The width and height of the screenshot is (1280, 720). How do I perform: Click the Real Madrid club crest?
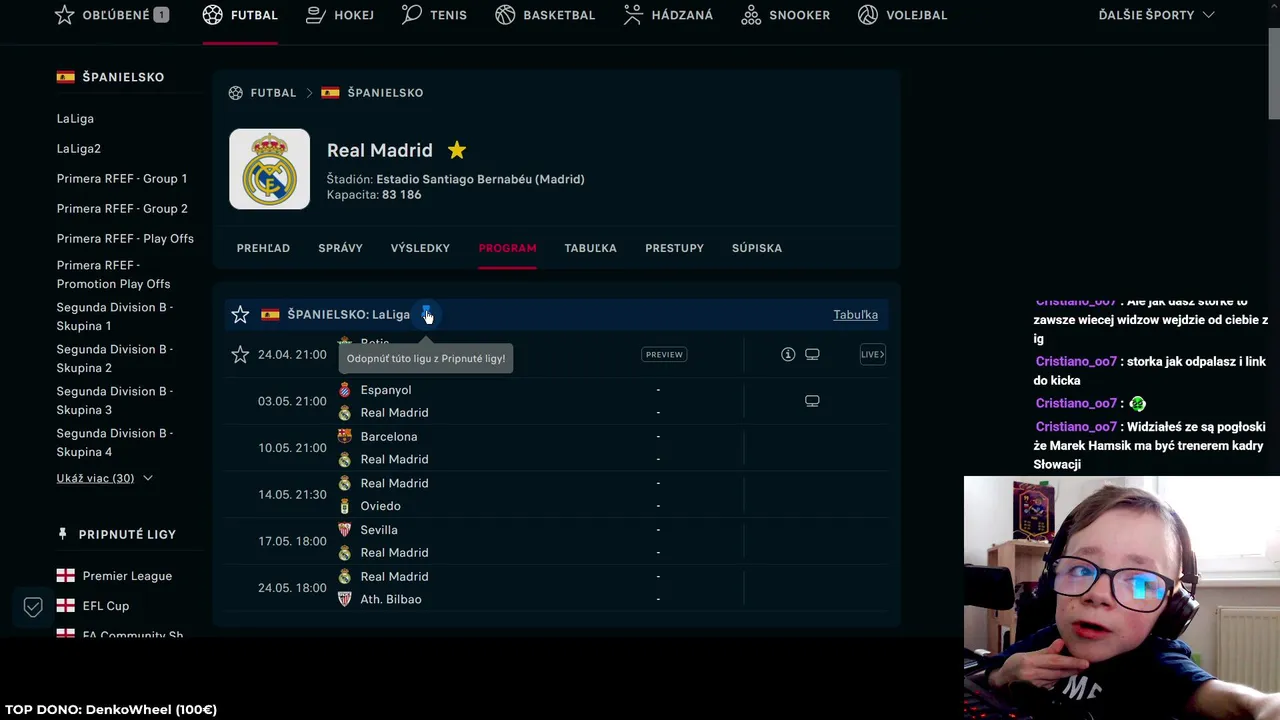270,169
